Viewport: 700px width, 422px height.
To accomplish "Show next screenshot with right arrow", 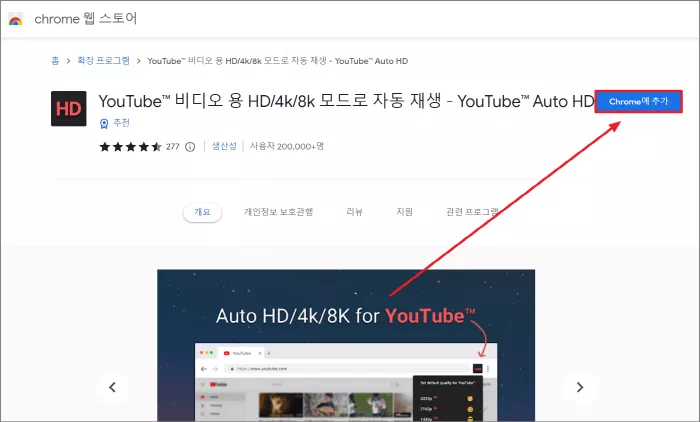I will click(x=579, y=387).
